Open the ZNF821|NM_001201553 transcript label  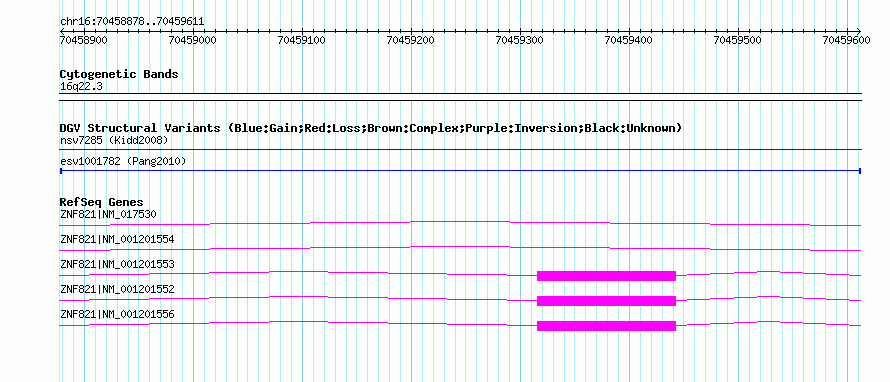117,265
